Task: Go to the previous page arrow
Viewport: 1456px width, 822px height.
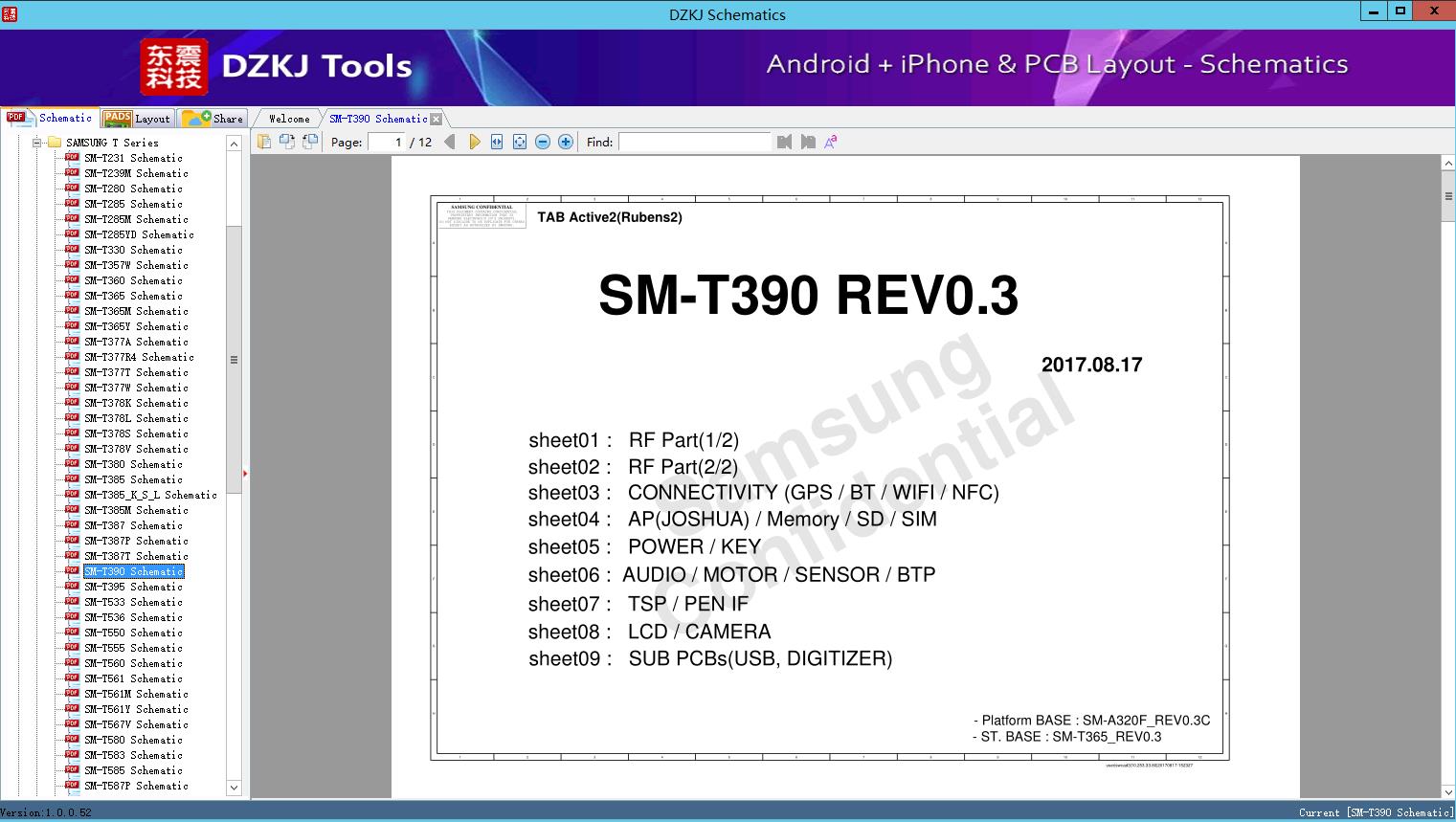Action: (x=450, y=142)
